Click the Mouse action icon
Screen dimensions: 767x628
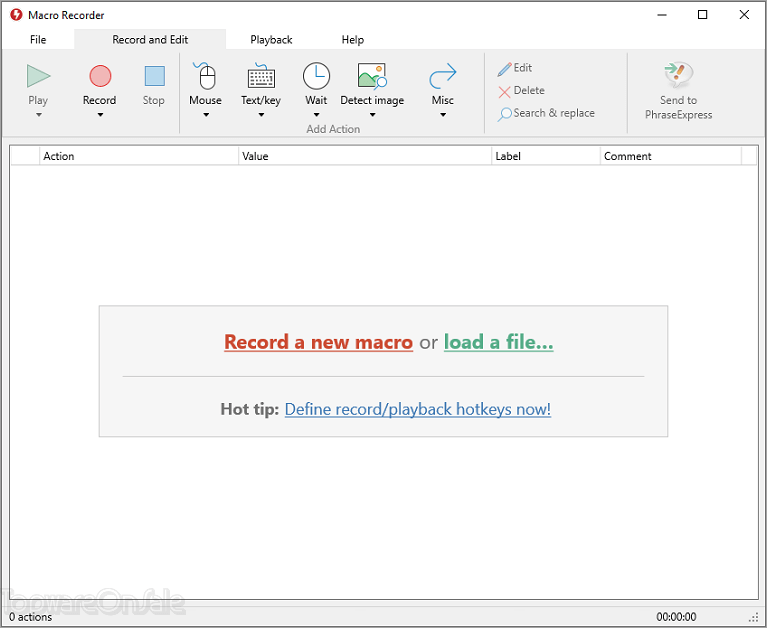tap(205, 76)
